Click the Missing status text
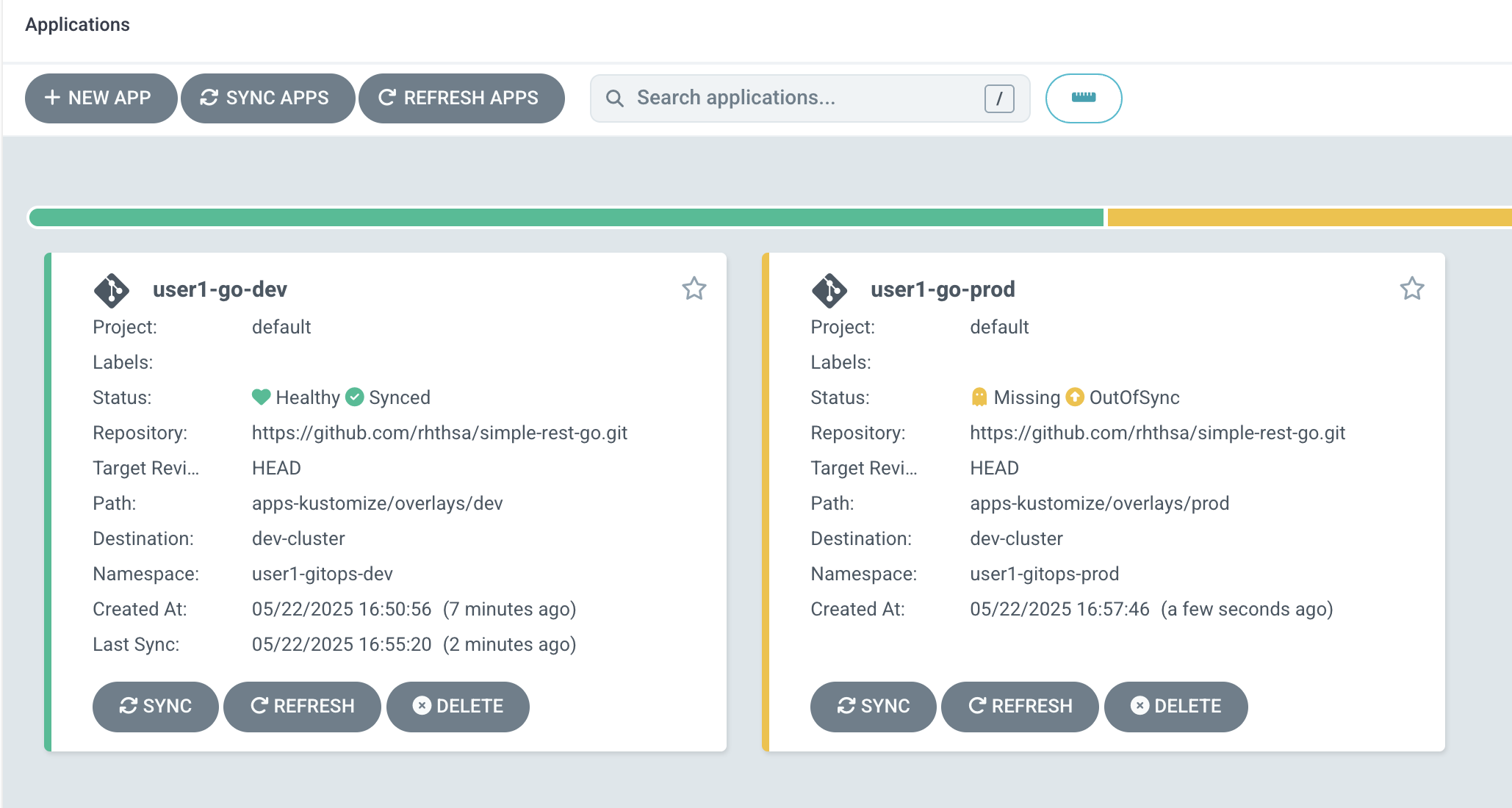The width and height of the screenshot is (1512, 808). pyautogui.click(x=1026, y=397)
